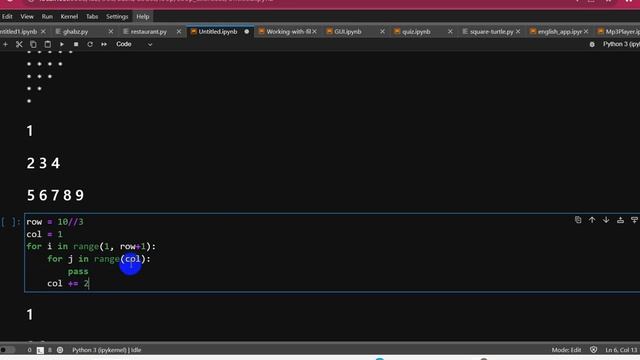Screen dimensions: 640x360
Task: Click the Ln 6, Col 13 indicator
Action: click(x=621, y=350)
